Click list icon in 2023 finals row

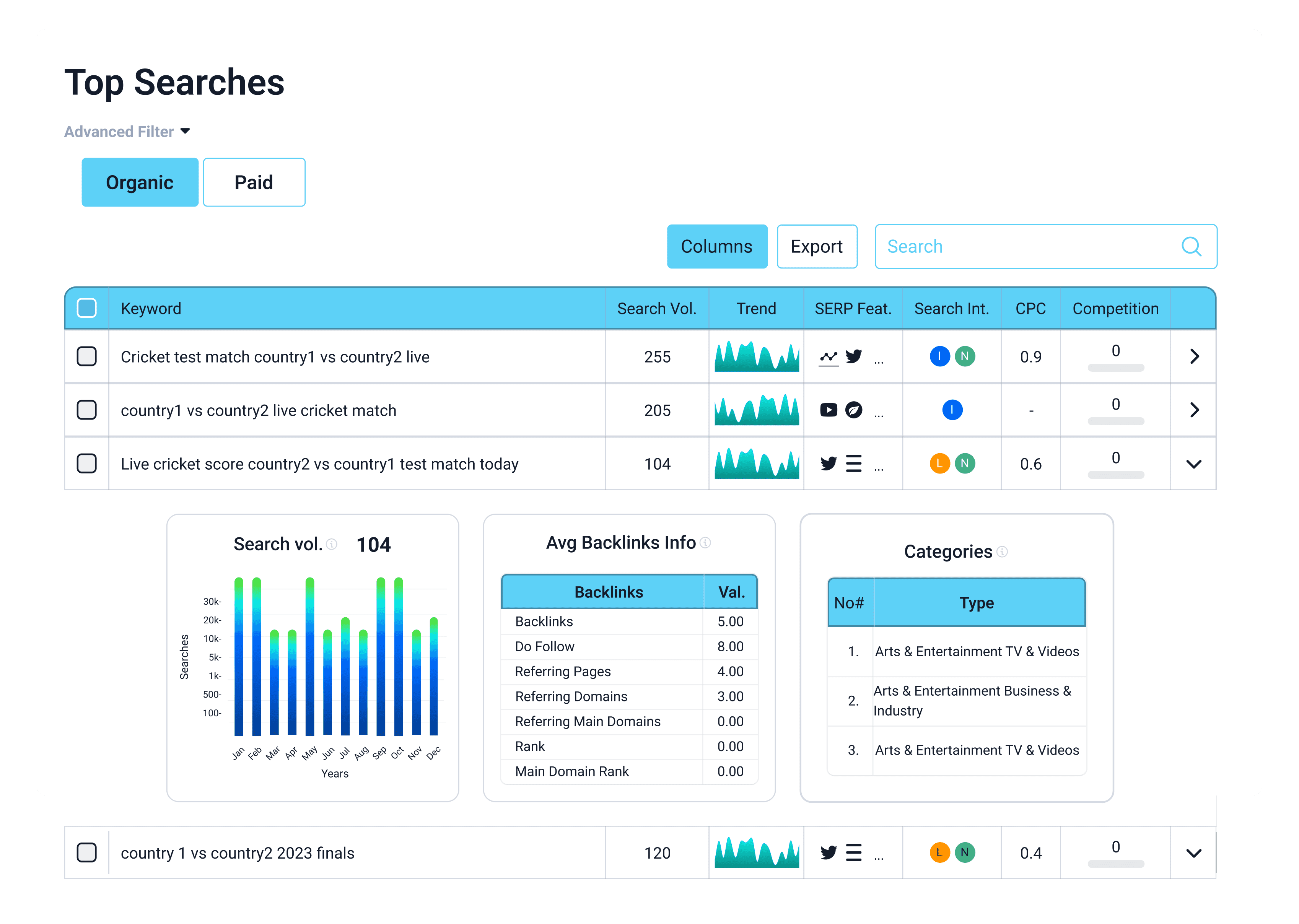[853, 852]
